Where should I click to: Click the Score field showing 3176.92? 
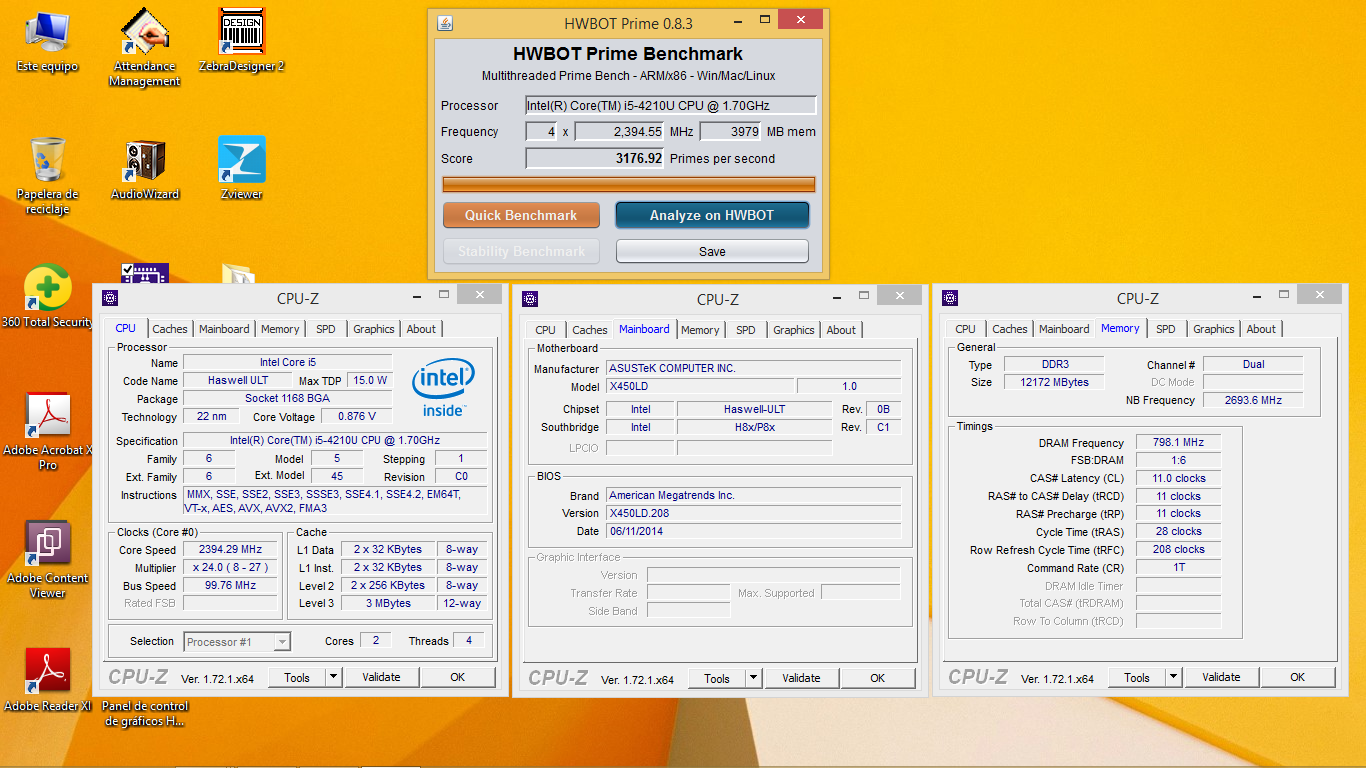(x=595, y=158)
